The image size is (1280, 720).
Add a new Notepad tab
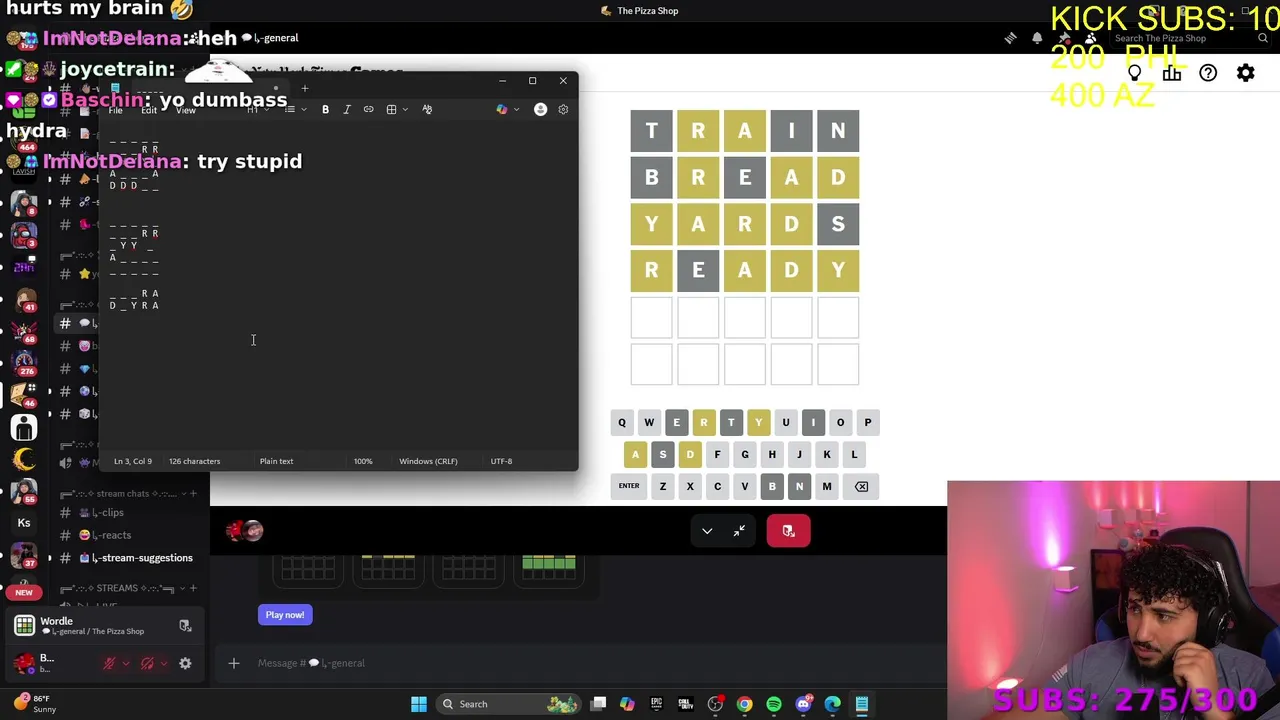tap(305, 88)
